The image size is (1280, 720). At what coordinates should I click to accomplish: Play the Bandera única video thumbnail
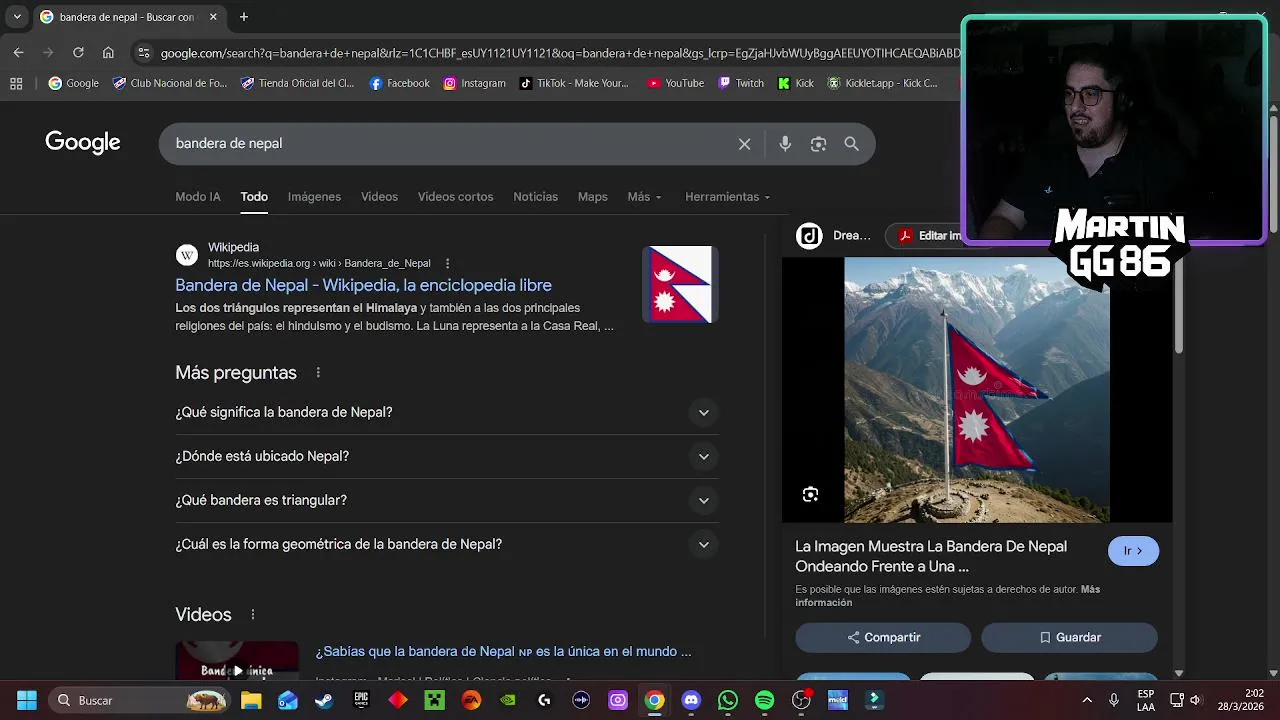point(237,661)
